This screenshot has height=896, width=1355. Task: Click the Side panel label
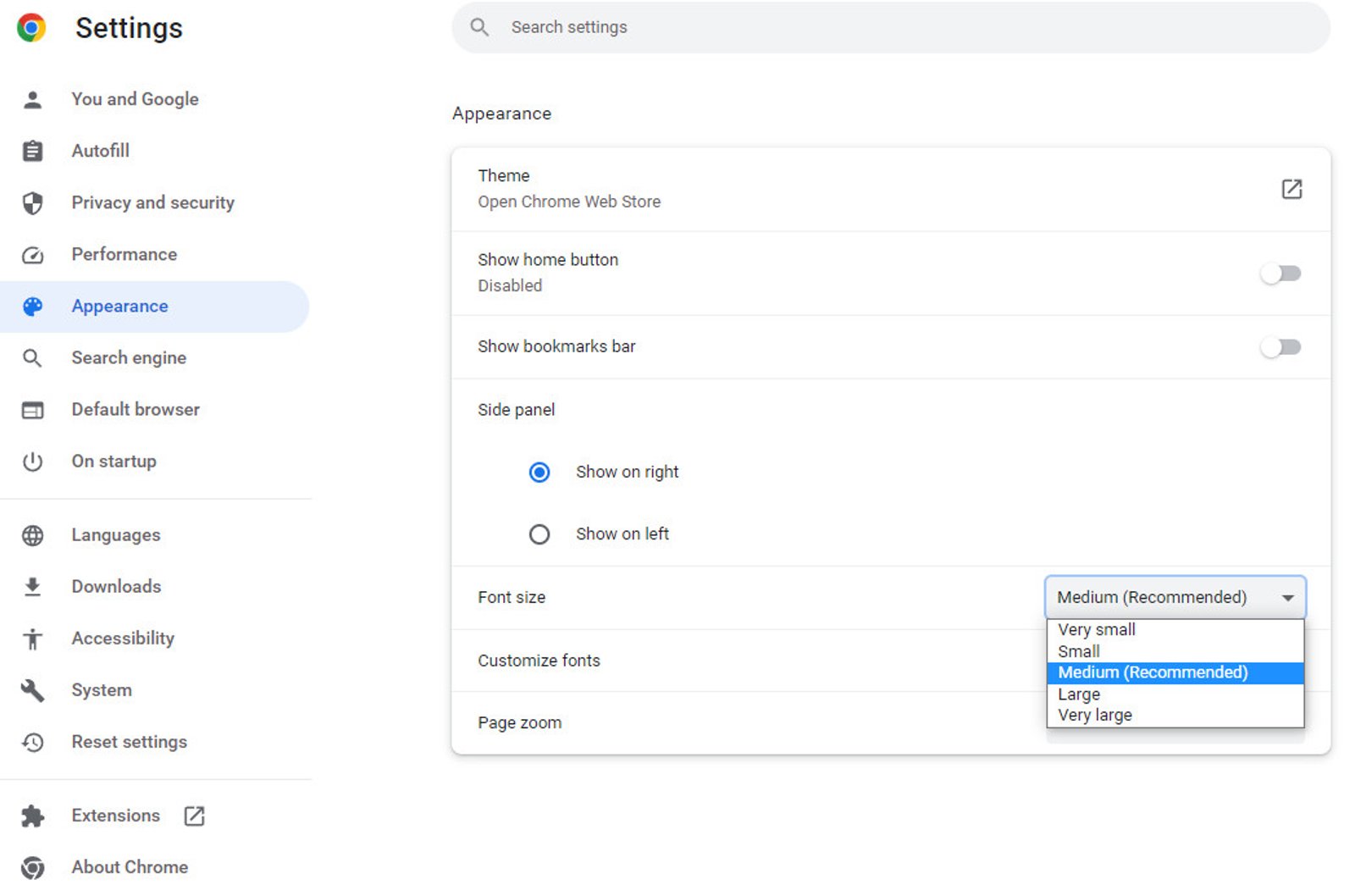[x=516, y=410]
